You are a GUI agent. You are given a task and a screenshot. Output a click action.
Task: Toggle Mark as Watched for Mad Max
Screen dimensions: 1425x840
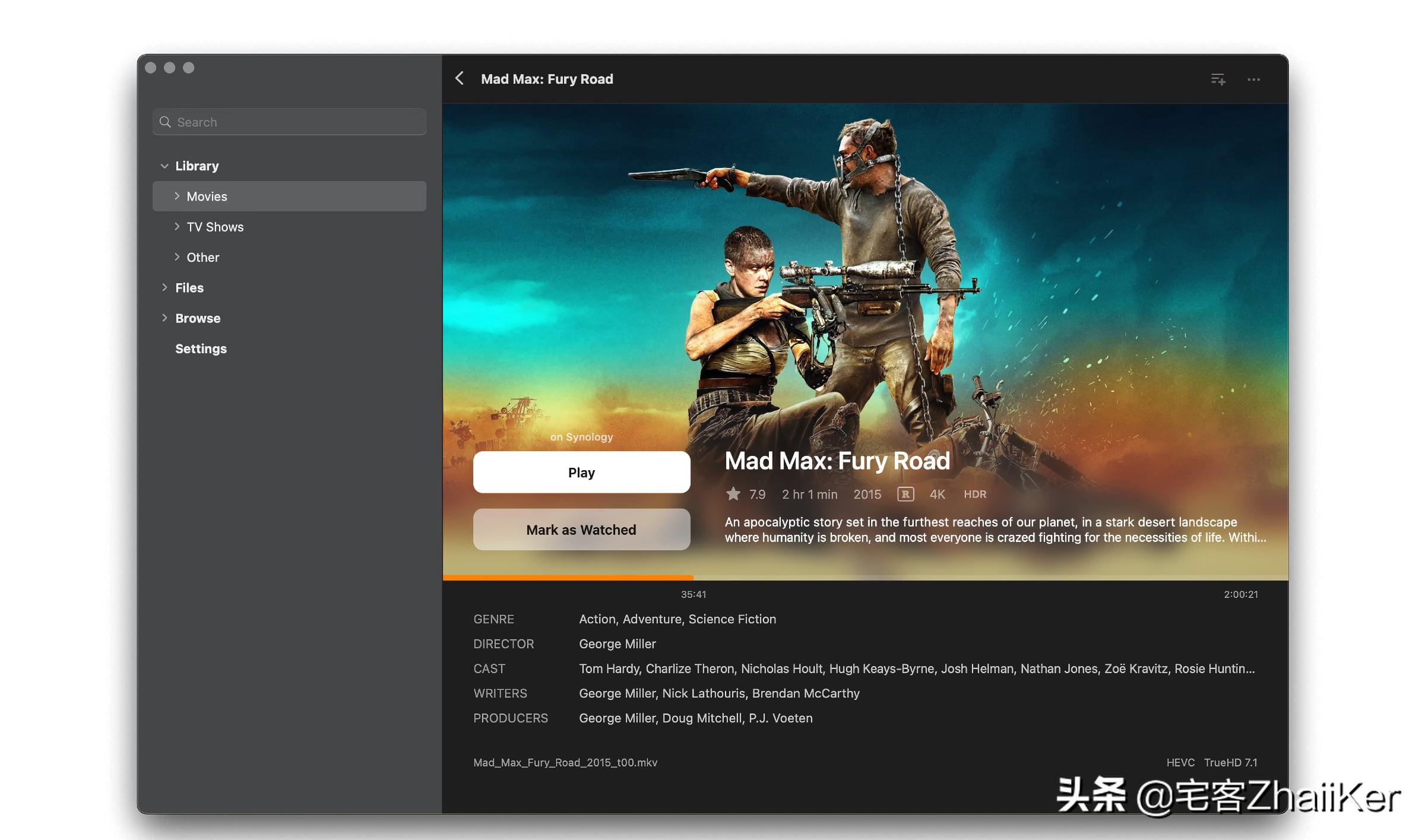tap(581, 530)
